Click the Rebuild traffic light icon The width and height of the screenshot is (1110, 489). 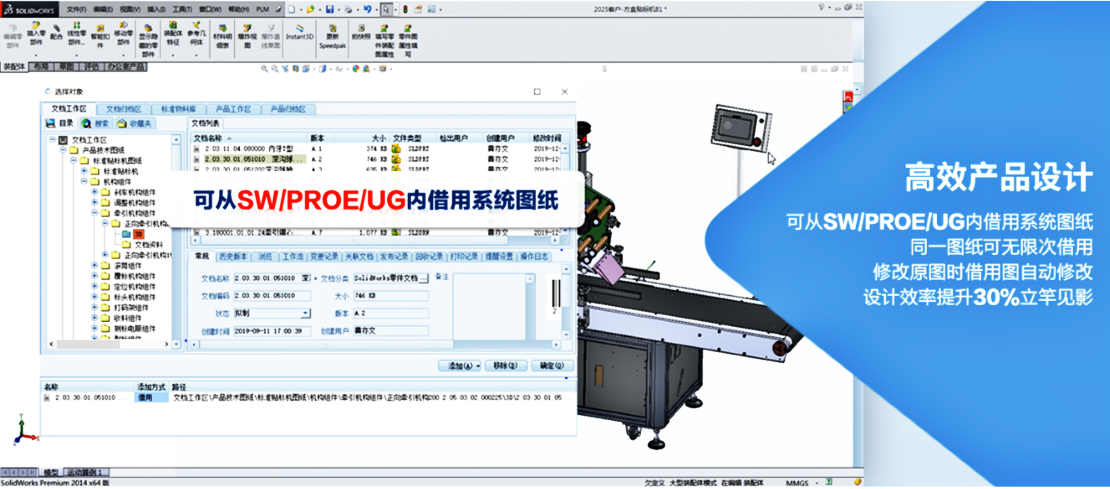(405, 9)
